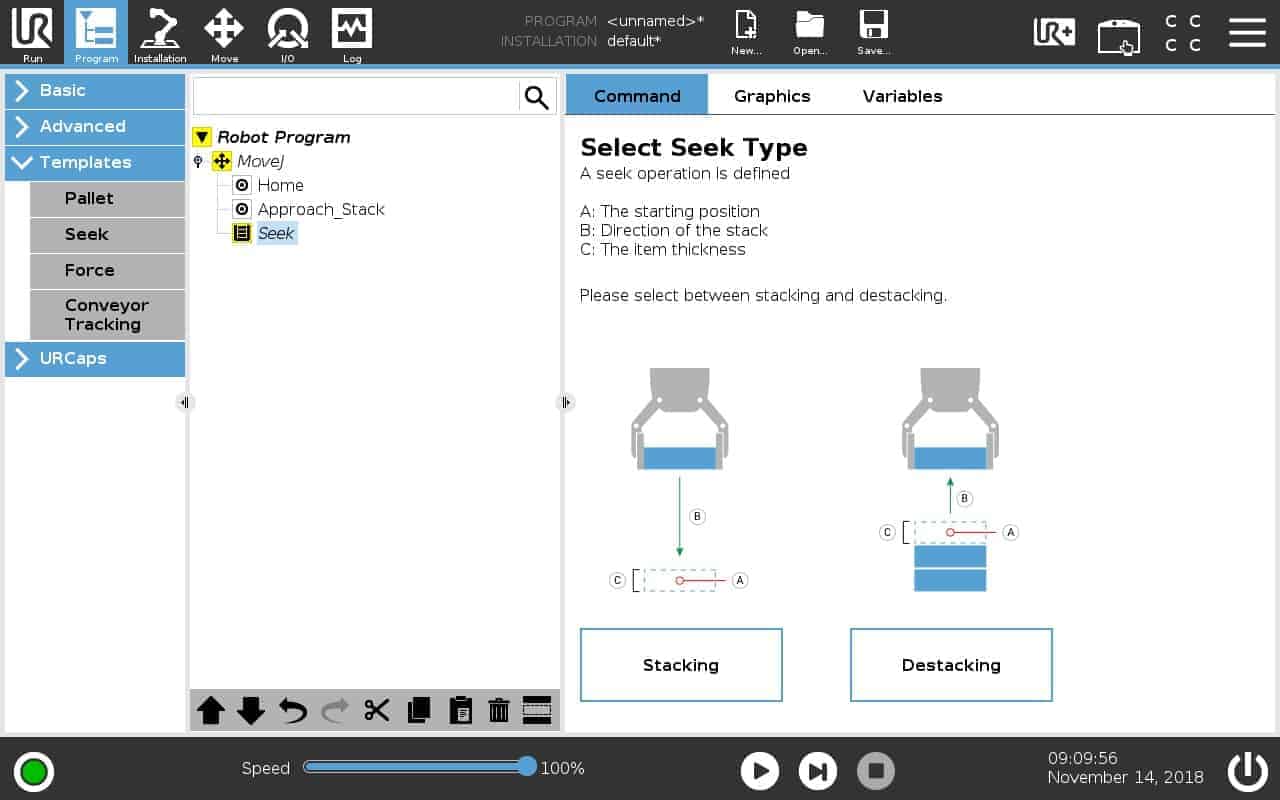Viewport: 1280px width, 800px height.
Task: Select the Destacking seek type
Action: coord(950,664)
